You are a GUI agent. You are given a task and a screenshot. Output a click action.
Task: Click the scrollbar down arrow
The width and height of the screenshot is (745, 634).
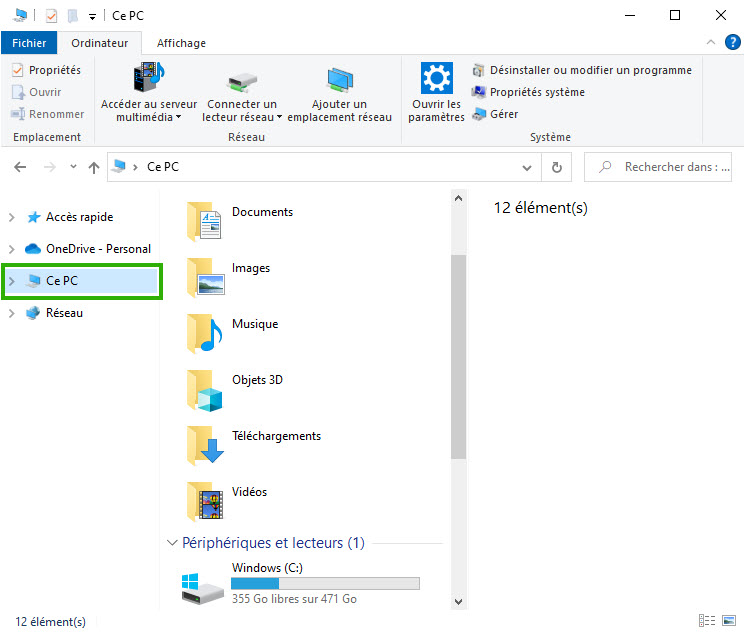point(458,601)
